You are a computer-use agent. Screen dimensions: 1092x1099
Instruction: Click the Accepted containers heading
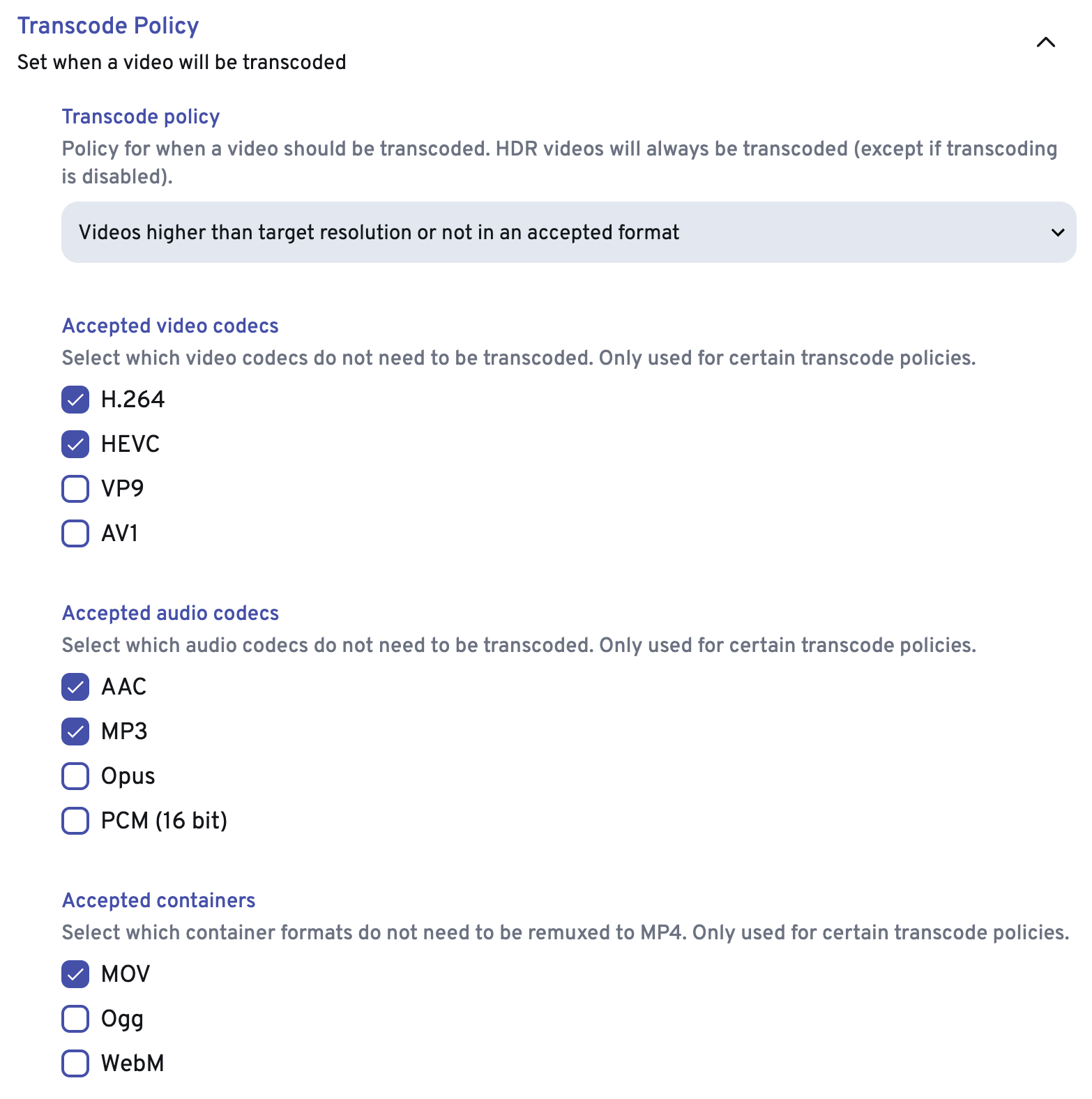158,900
